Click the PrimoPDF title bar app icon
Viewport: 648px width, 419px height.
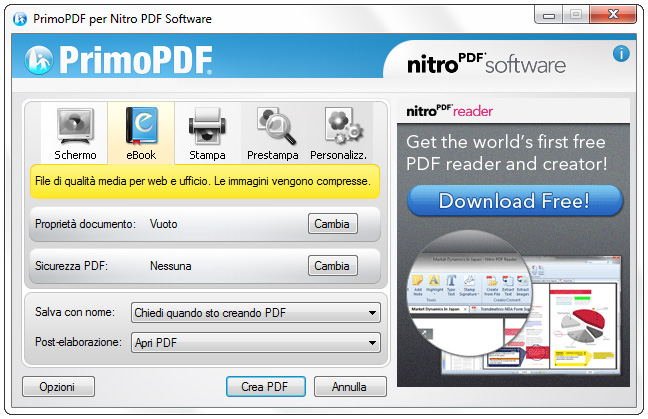coord(20,19)
